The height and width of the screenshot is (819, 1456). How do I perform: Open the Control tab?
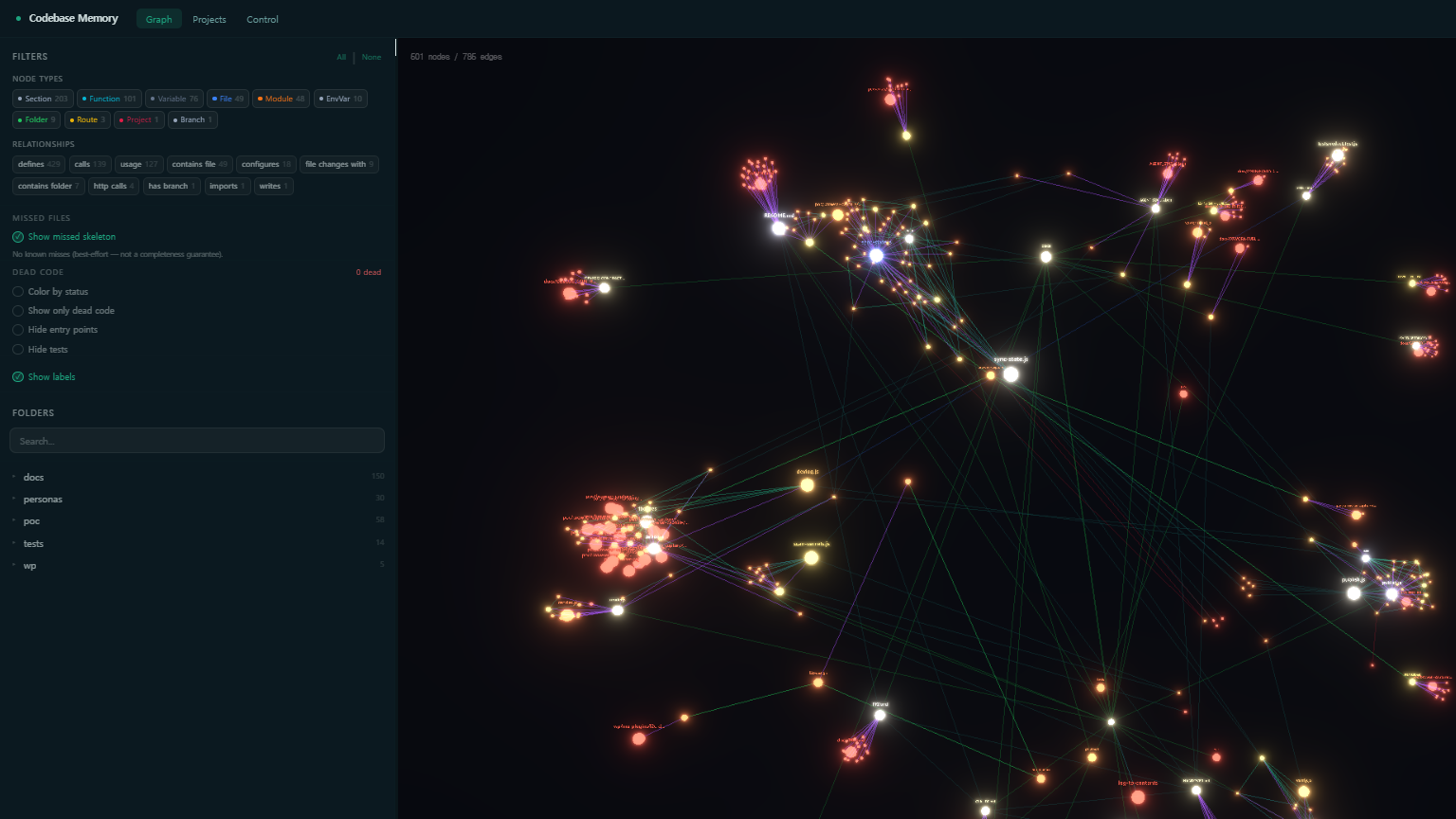pyautogui.click(x=263, y=19)
